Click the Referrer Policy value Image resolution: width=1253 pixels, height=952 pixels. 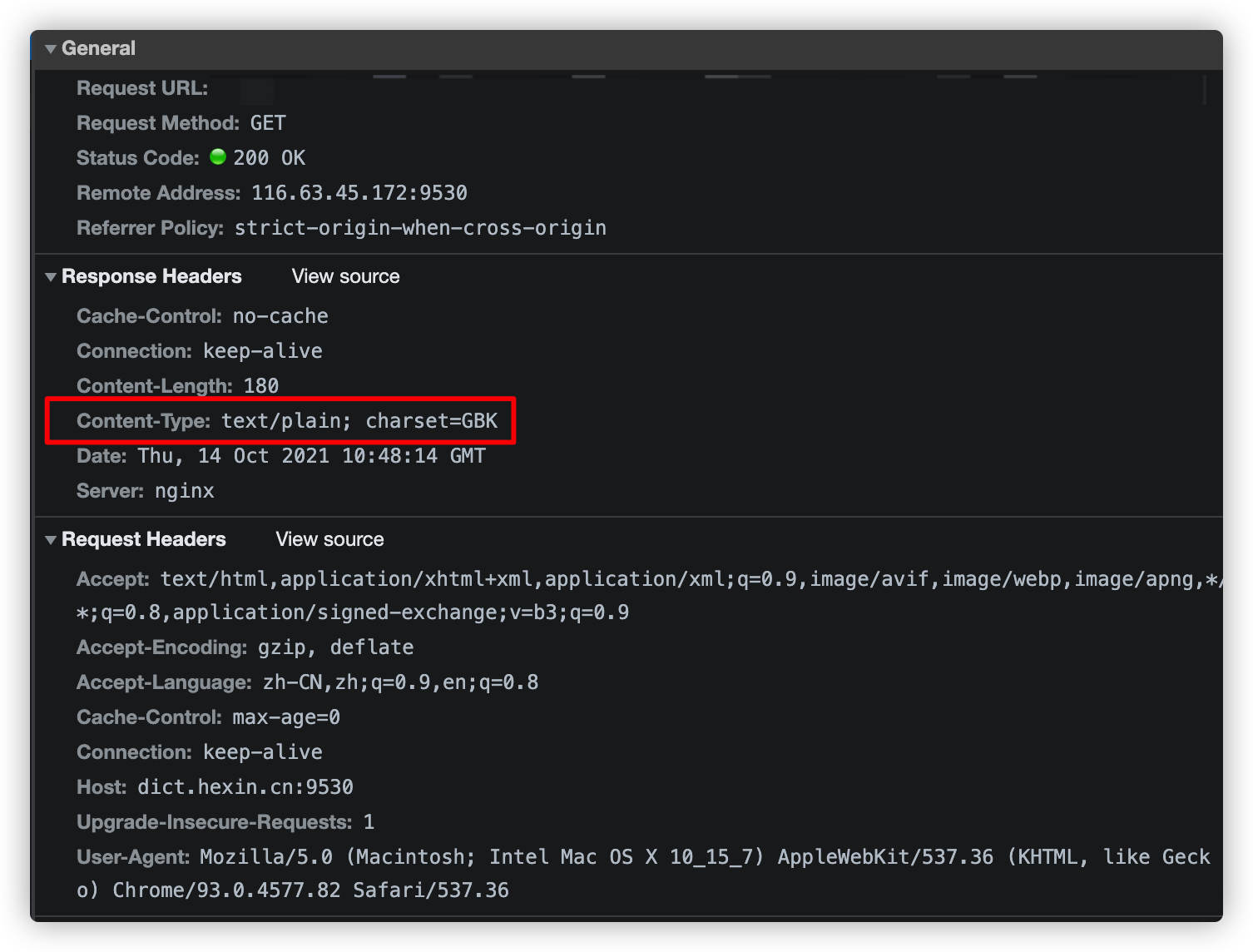coord(419,227)
